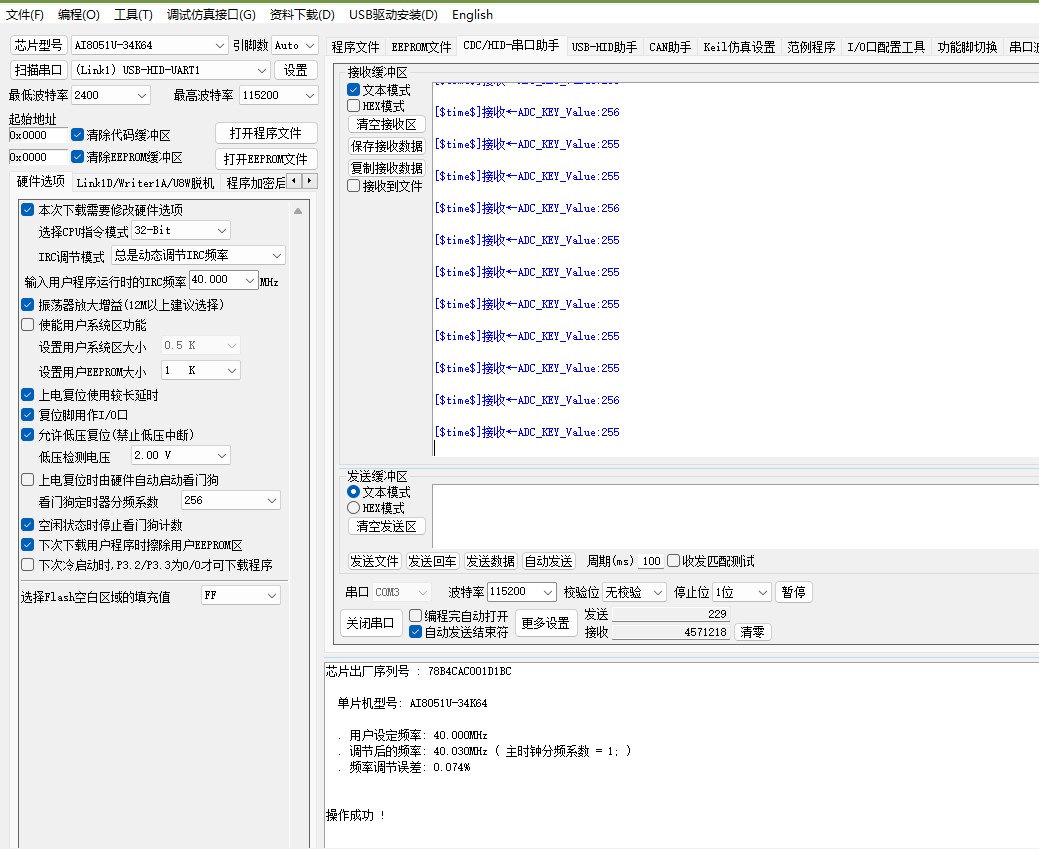This screenshot has width=1039, height=849.
Task: Open 调试仿真接口(G) menu
Action: click(x=211, y=15)
